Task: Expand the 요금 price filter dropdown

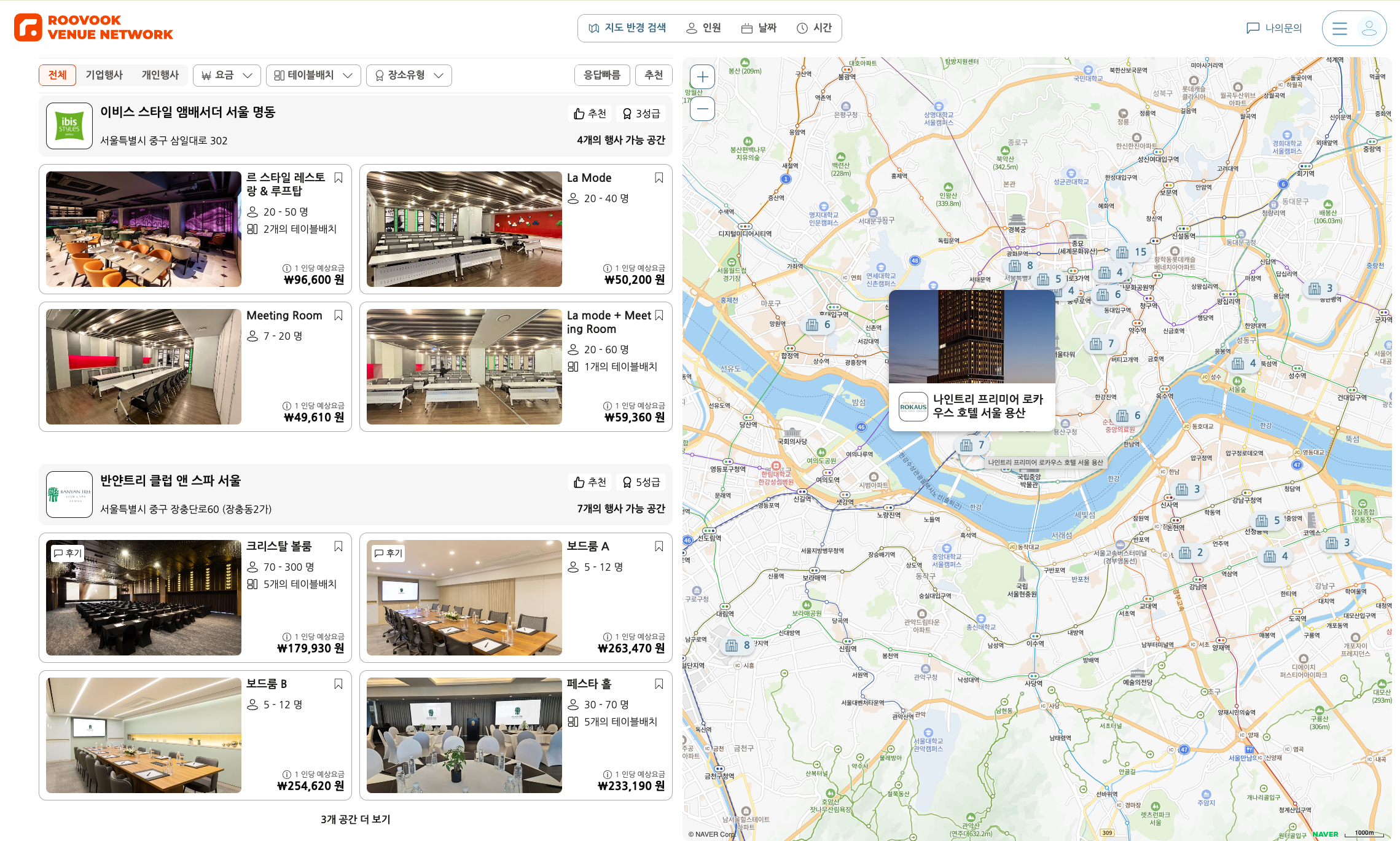Action: click(227, 75)
